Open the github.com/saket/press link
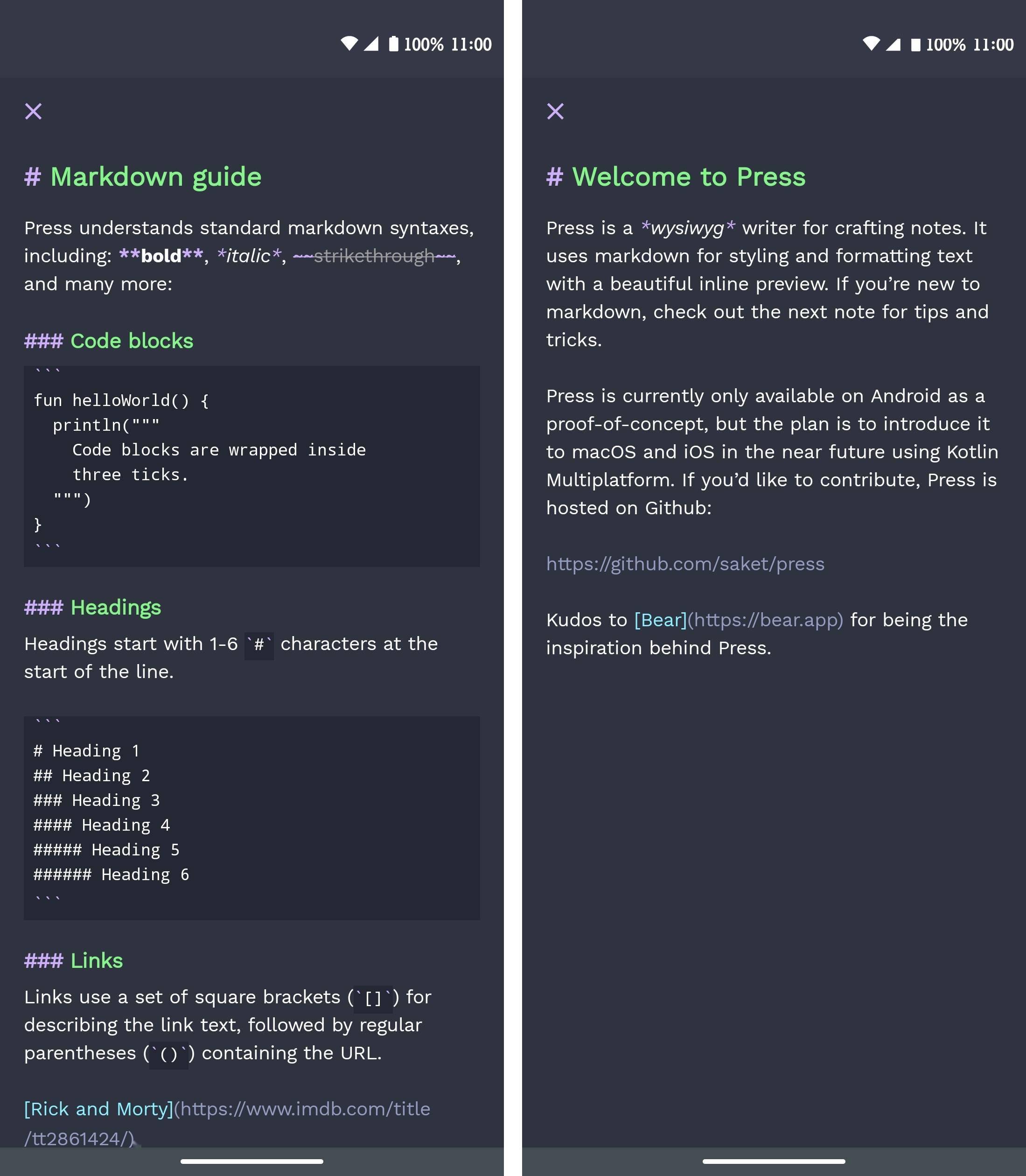Viewport: 1026px width, 1176px height. point(685,564)
